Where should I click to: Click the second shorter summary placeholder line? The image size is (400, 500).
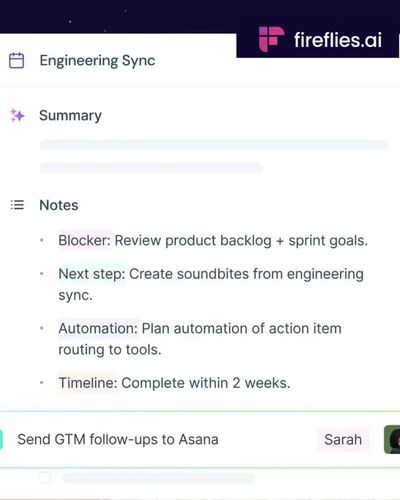151,167
